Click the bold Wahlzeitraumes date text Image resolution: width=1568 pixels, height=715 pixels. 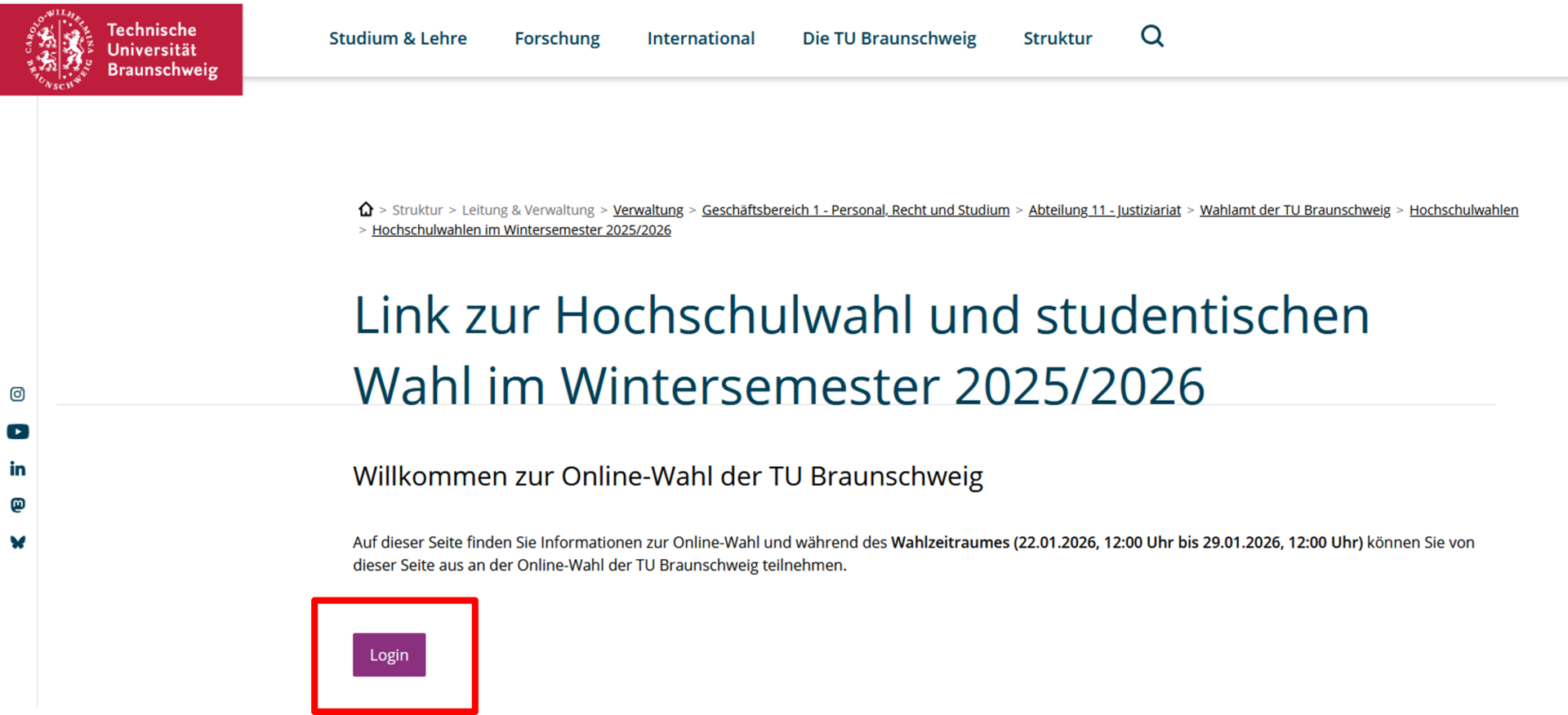1127,542
